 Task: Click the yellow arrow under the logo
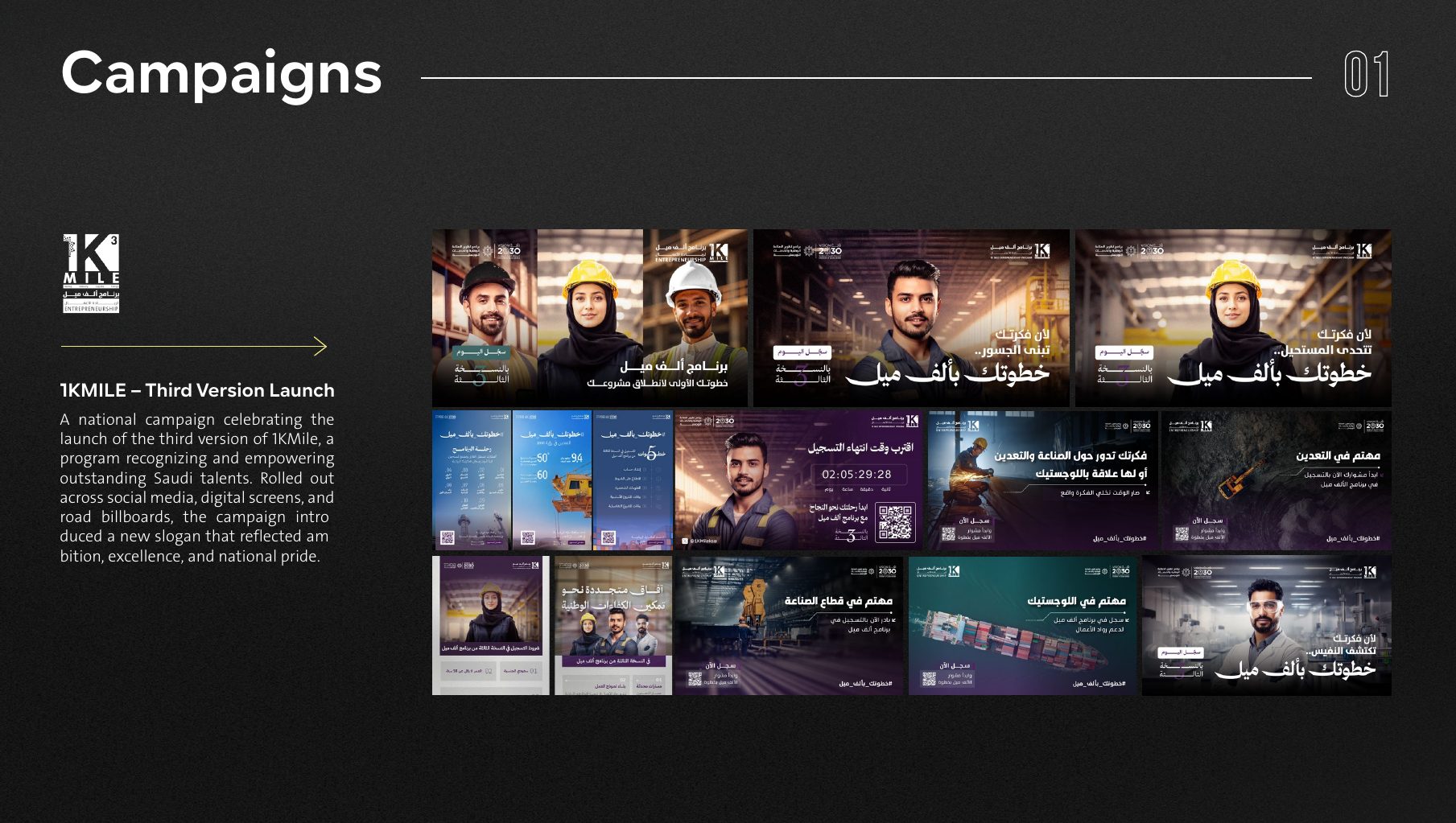click(x=194, y=347)
